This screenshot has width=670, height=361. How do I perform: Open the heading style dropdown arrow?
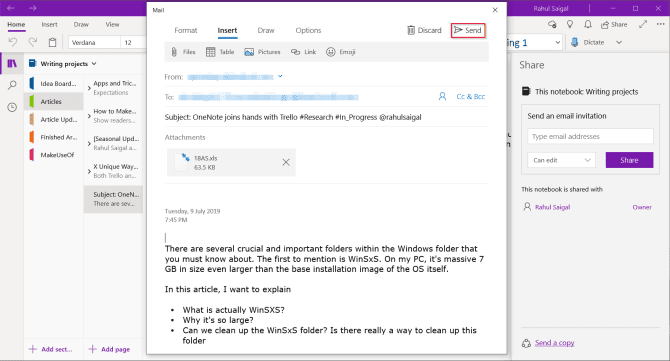(x=558, y=42)
